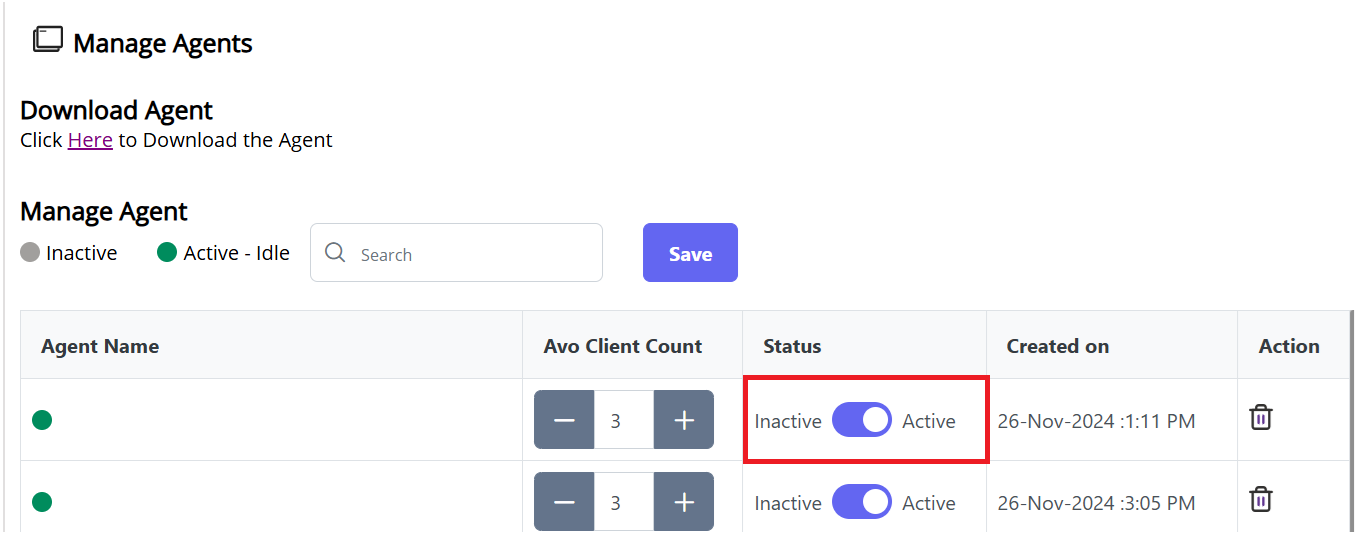This screenshot has width=1356, height=556.
Task: Toggle status switch for the second agent
Action: point(861,503)
